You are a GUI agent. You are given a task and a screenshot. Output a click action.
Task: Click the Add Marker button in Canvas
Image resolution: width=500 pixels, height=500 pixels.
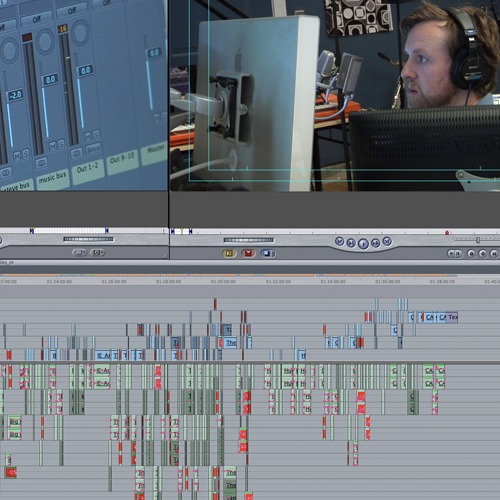(x=471, y=254)
